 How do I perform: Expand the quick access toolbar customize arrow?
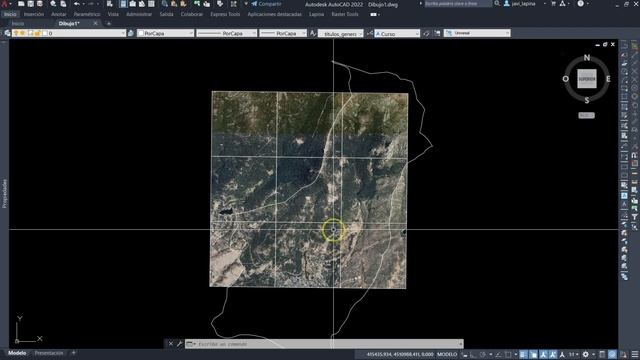click(x=246, y=4)
